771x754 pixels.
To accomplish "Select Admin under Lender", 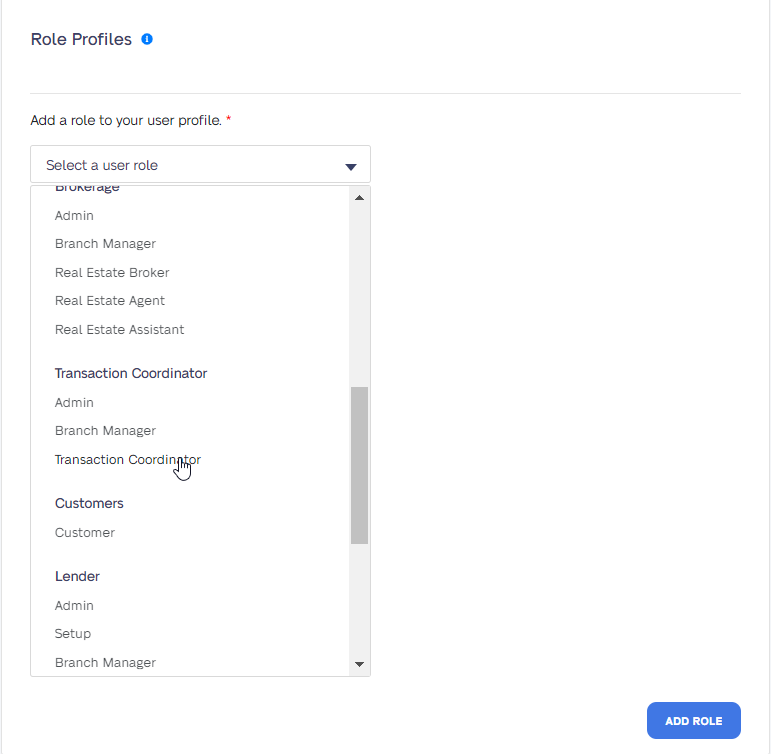I will click(74, 605).
